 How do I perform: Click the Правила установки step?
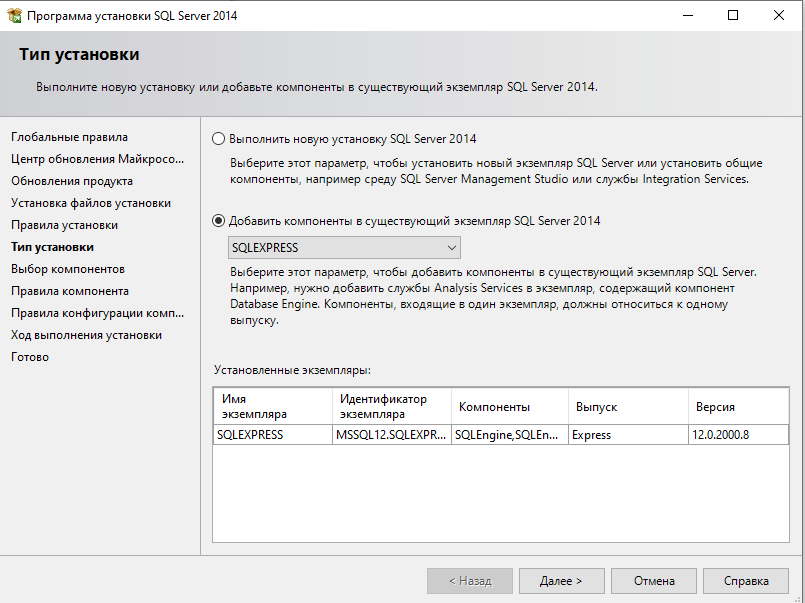coord(64,225)
